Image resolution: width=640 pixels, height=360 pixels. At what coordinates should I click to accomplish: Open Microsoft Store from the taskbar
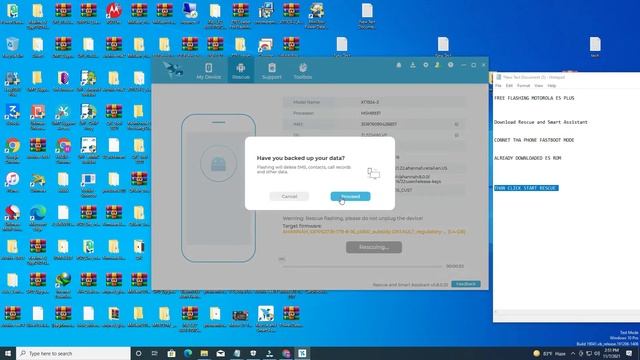[x=171, y=353]
